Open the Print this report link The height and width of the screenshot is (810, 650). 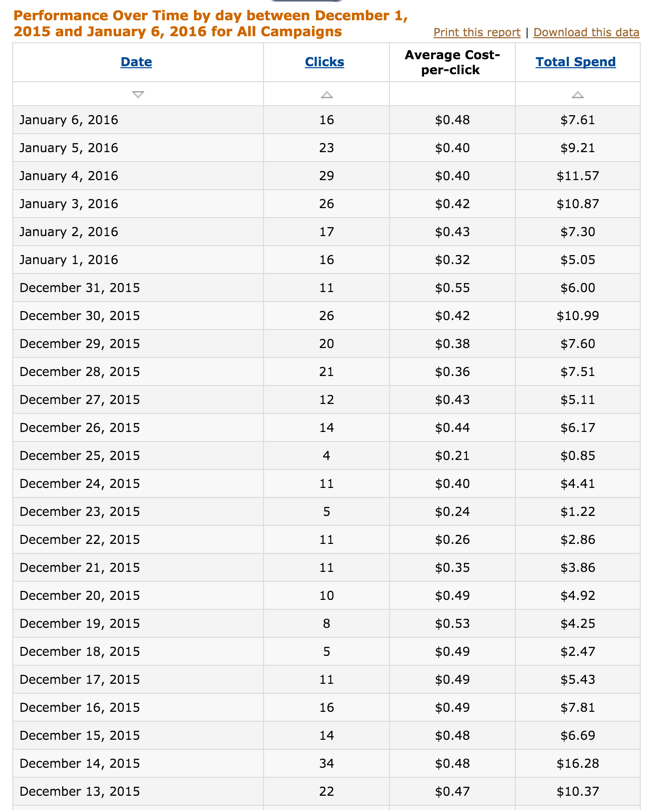tap(476, 32)
